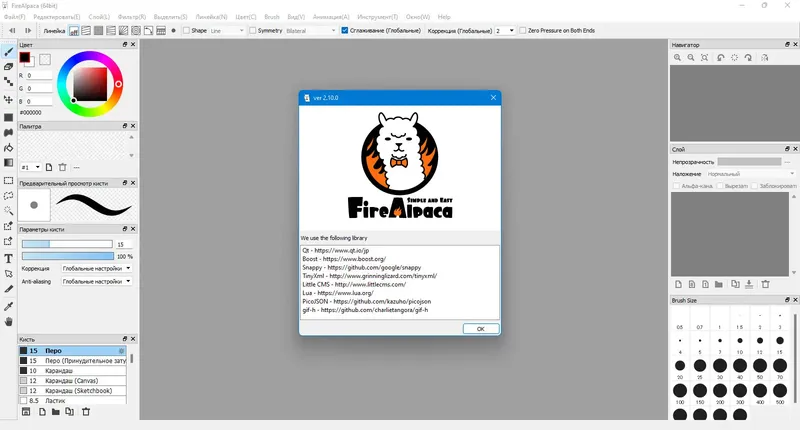Select the Move tool
This screenshot has width=800, height=430.
(8, 99)
